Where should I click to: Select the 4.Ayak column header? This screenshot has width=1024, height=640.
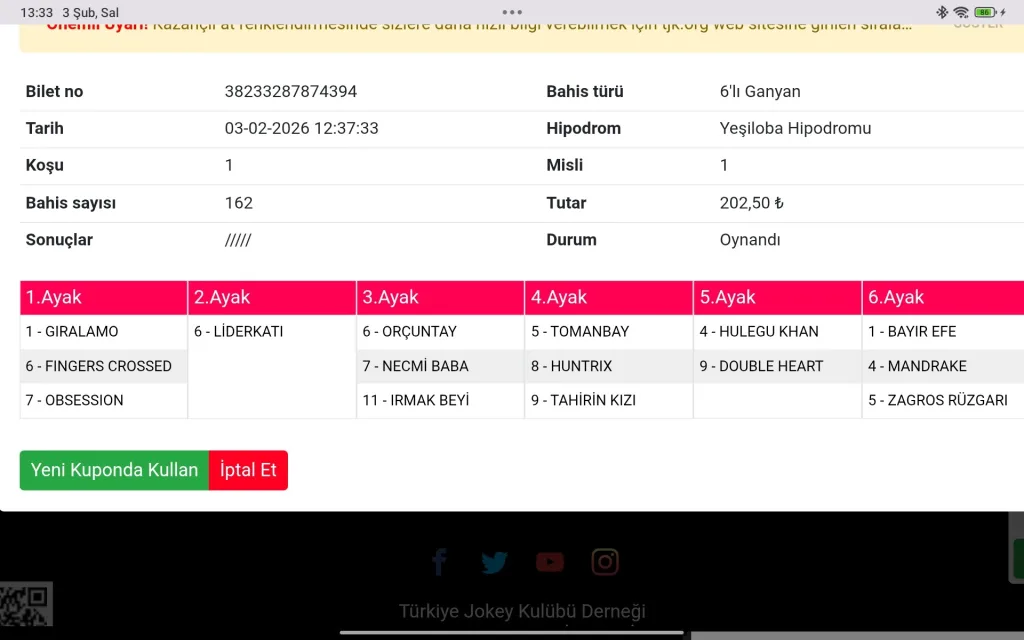pyautogui.click(x=608, y=297)
